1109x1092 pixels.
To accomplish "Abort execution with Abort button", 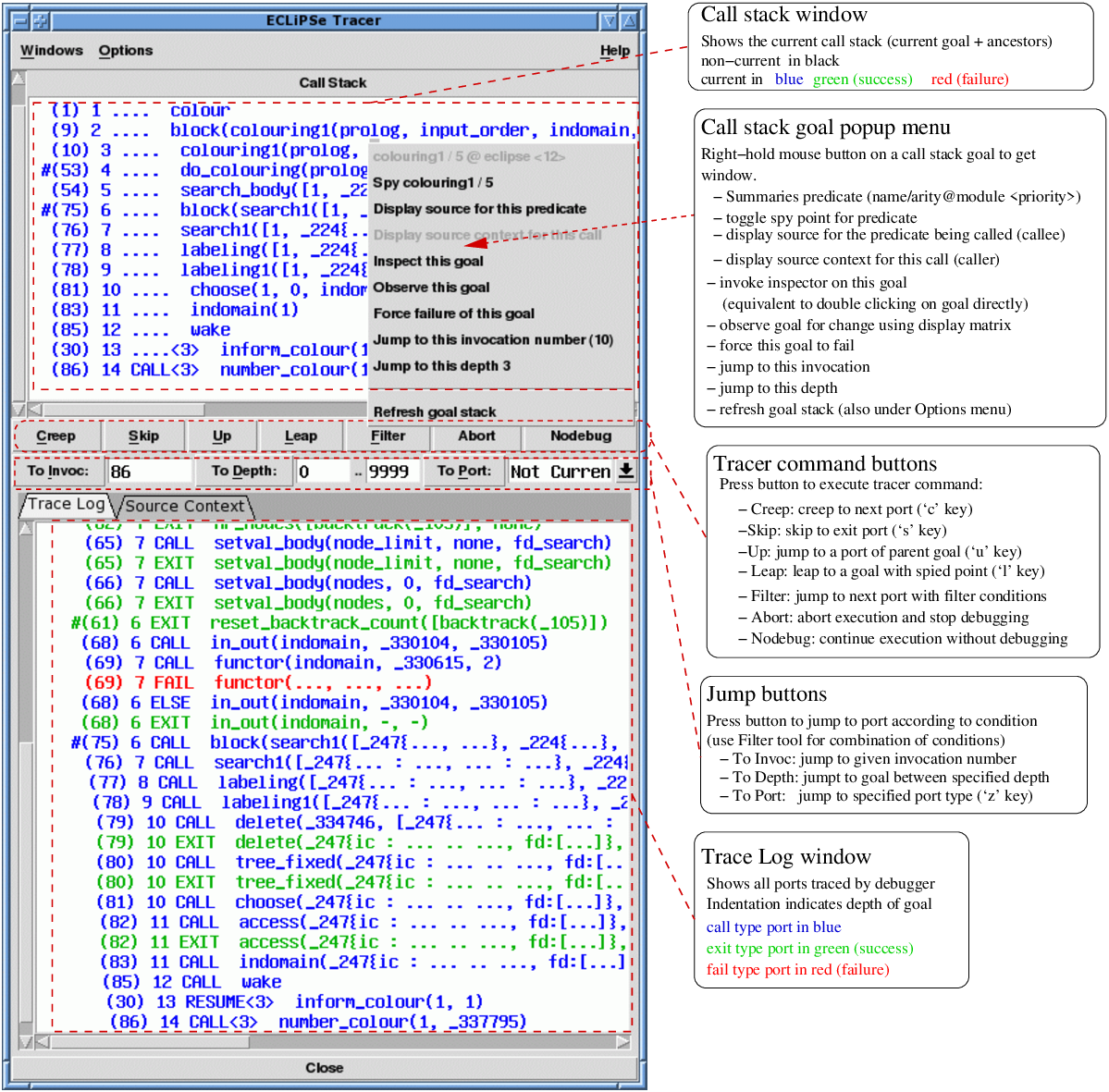I will pos(476,436).
